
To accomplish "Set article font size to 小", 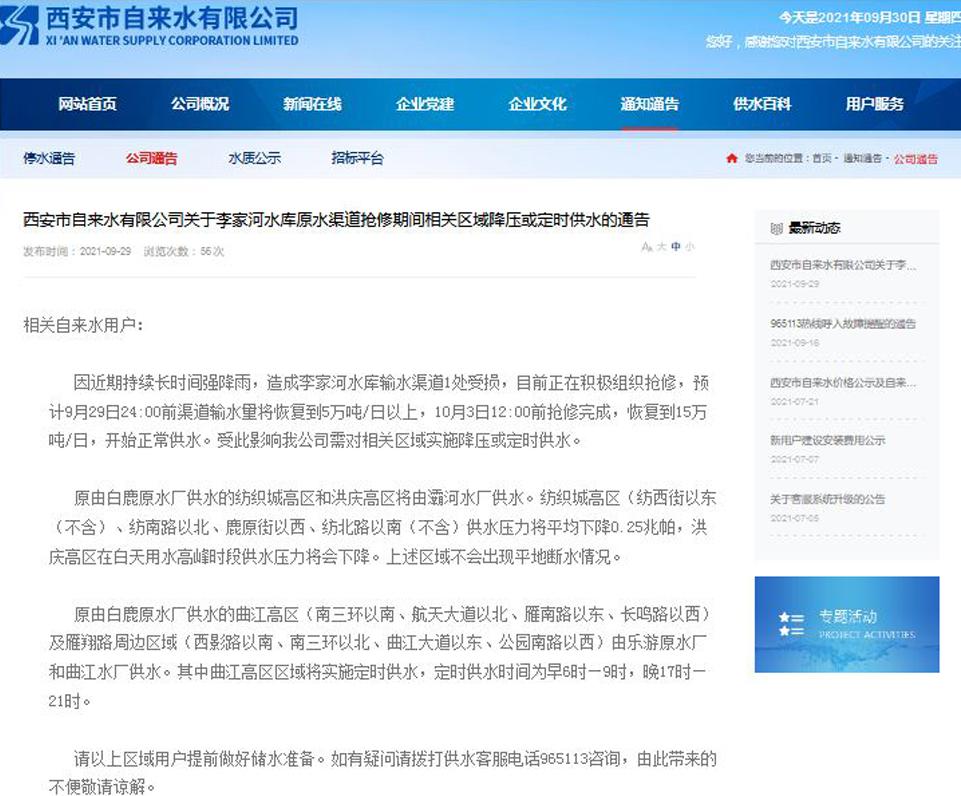I will click(x=689, y=246).
